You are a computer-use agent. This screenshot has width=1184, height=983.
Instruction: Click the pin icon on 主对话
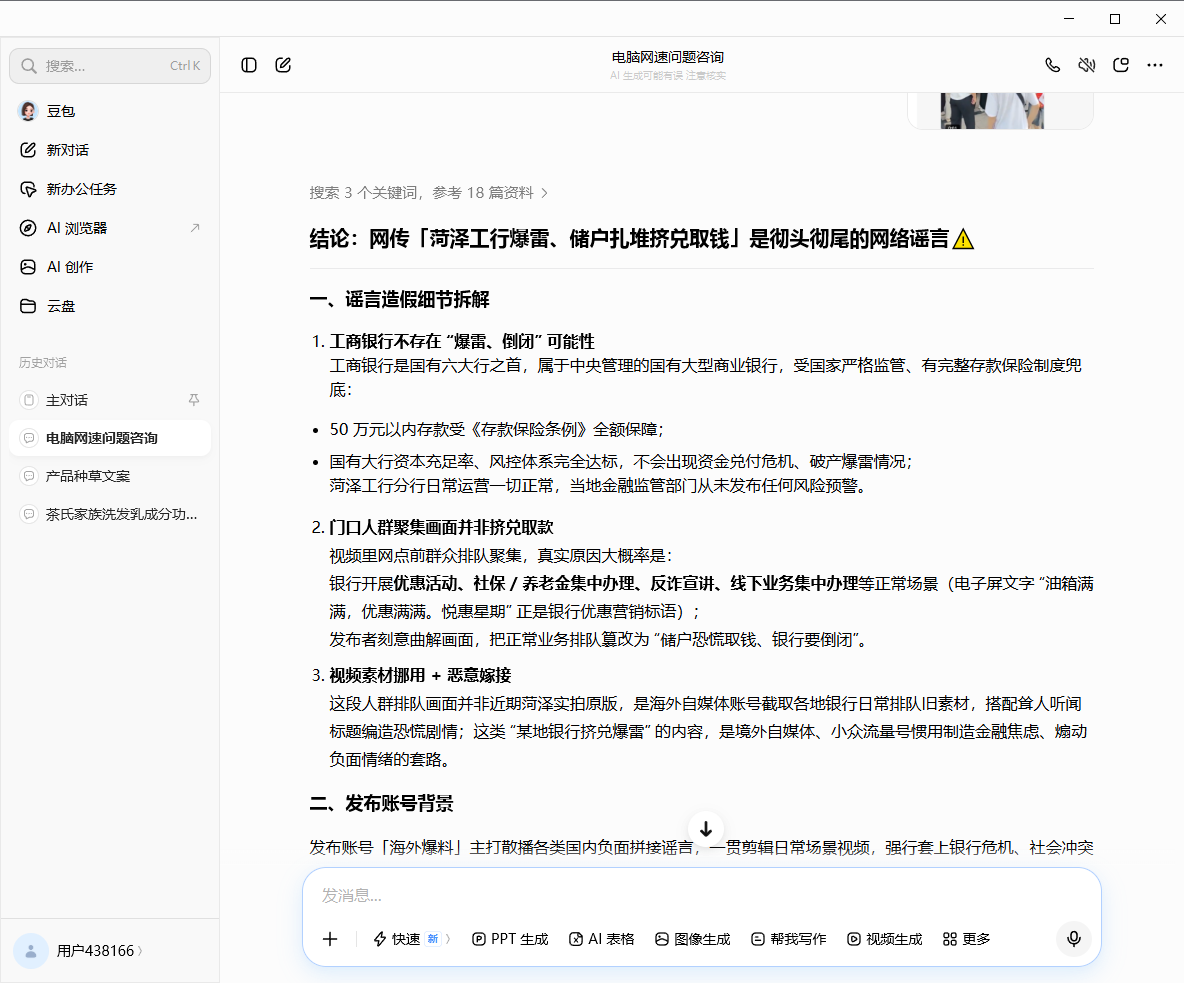click(x=194, y=399)
